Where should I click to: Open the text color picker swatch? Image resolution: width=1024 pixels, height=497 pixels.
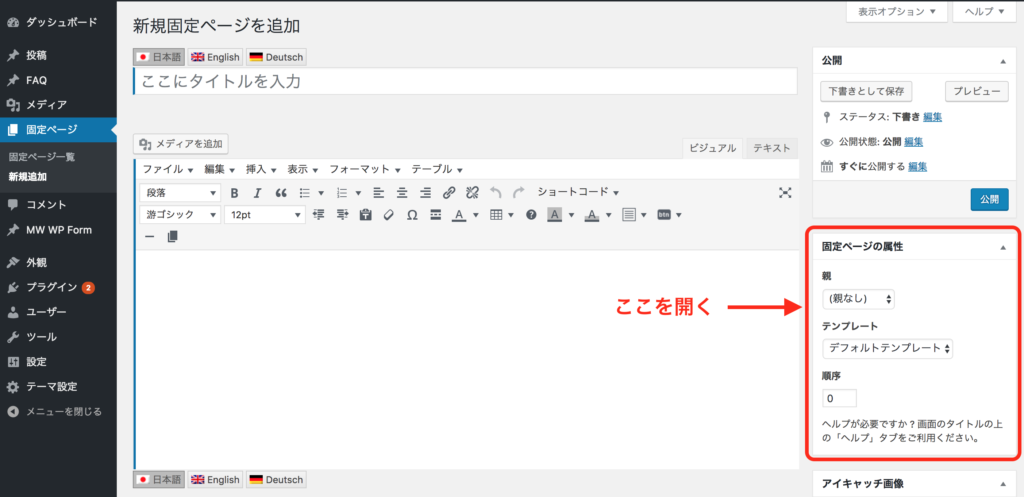coord(459,215)
